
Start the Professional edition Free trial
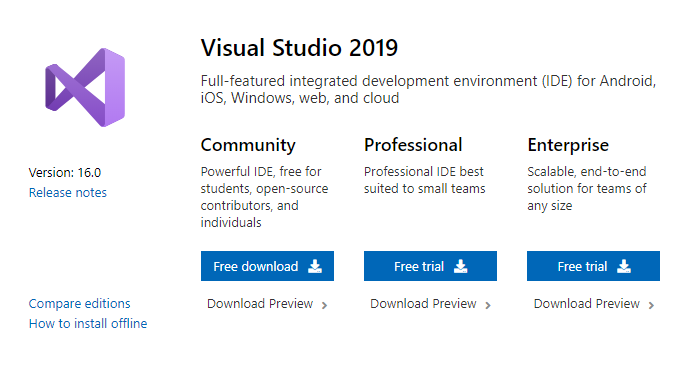tap(430, 266)
